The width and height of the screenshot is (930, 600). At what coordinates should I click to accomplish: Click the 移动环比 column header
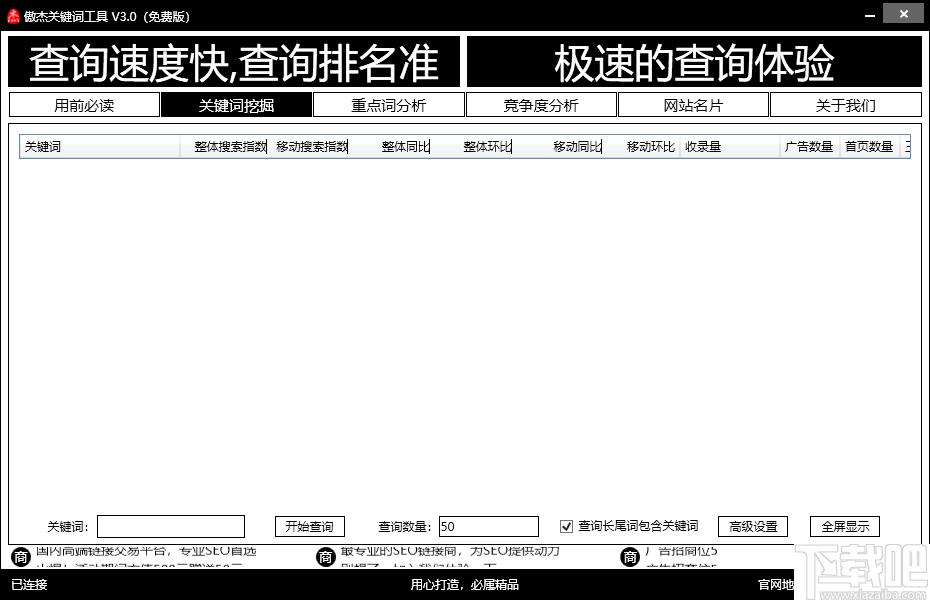tap(641, 146)
